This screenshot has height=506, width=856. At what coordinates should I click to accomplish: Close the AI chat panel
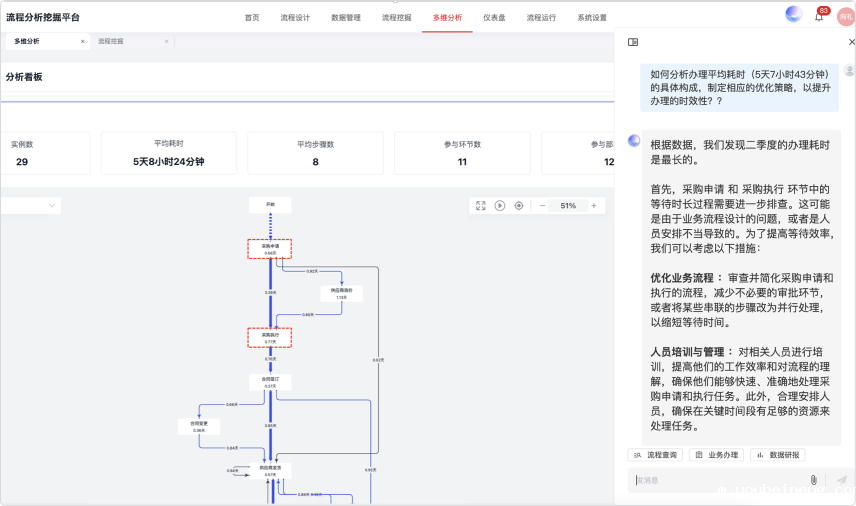[851, 42]
